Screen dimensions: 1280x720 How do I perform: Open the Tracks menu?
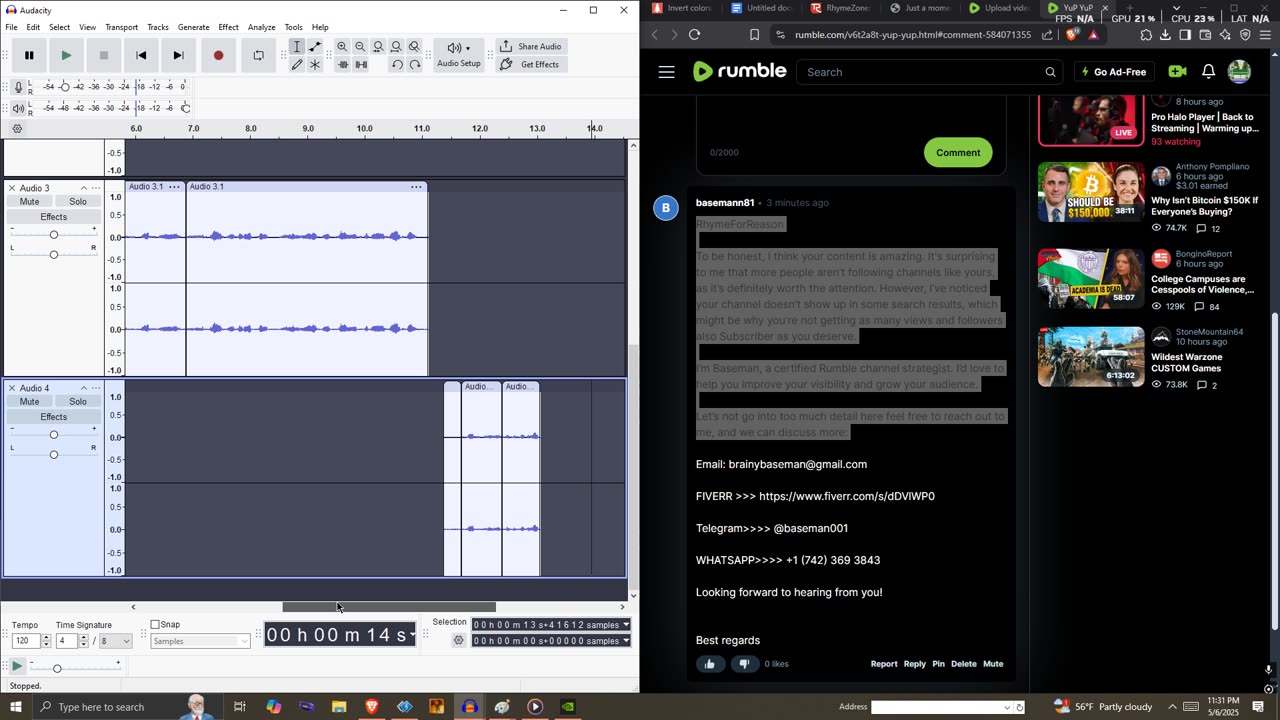point(158,27)
